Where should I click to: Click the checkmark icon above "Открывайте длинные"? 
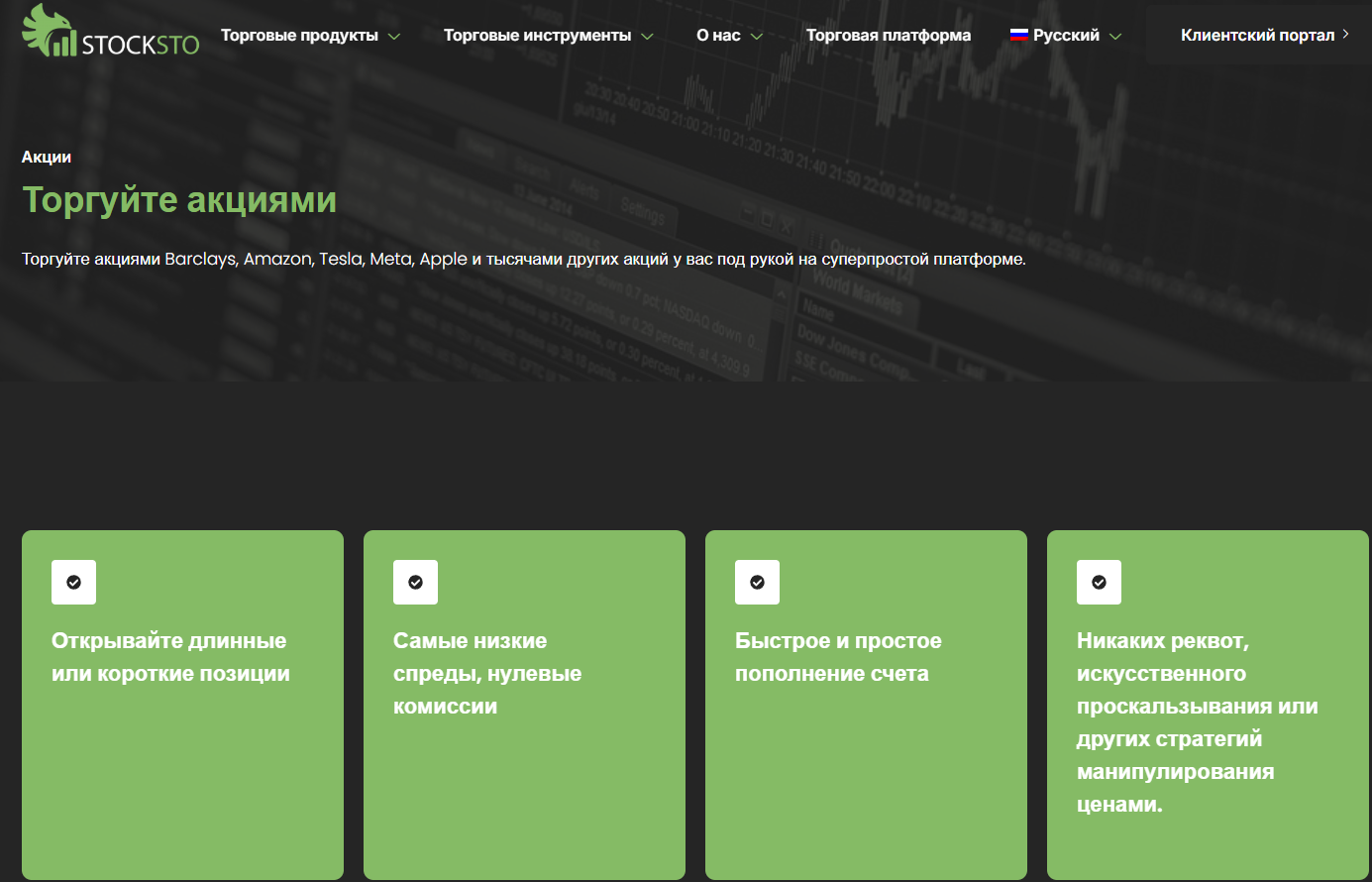(x=73, y=582)
